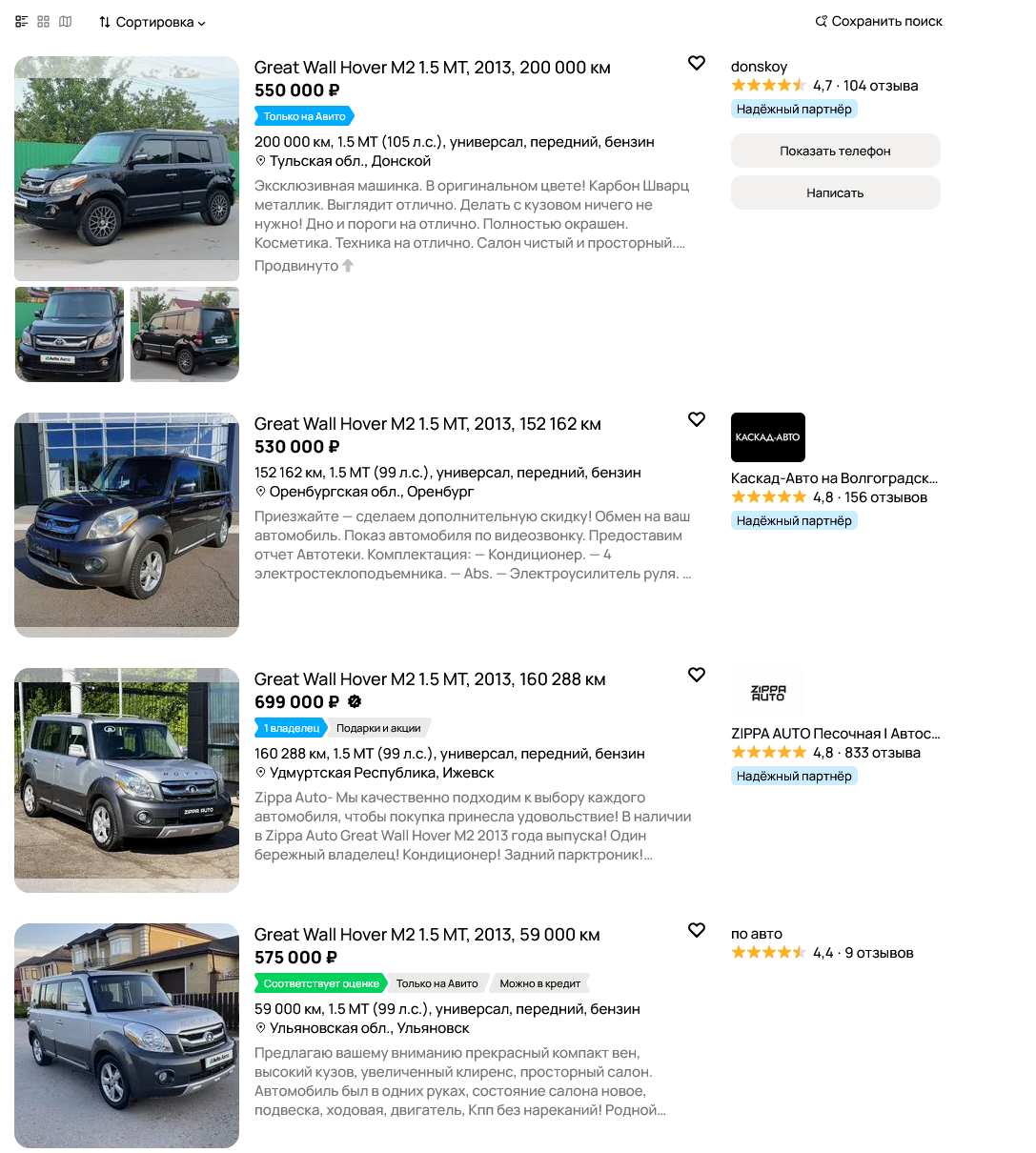The width and height of the screenshot is (1036, 1153).
Task: Favorite the 699 000 ₽ Izhevsk listing
Action: point(697,675)
